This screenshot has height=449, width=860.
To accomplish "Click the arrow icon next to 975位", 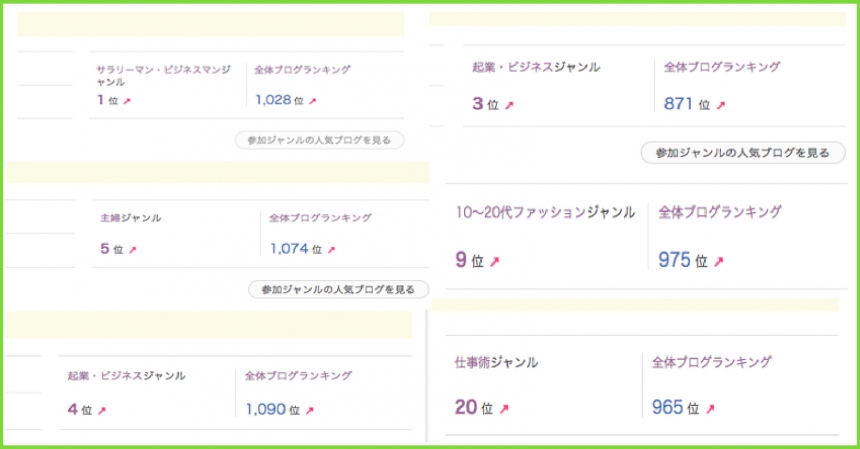I will coord(718,262).
